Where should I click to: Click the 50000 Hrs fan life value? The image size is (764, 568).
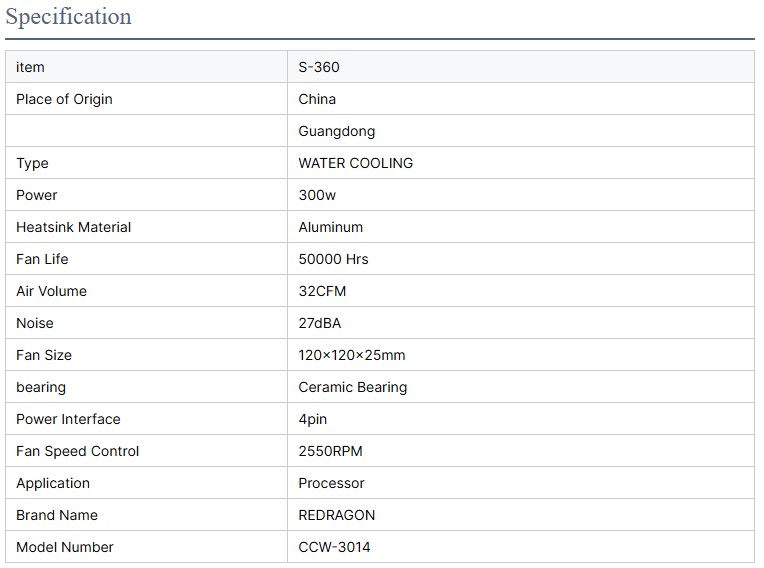(333, 259)
